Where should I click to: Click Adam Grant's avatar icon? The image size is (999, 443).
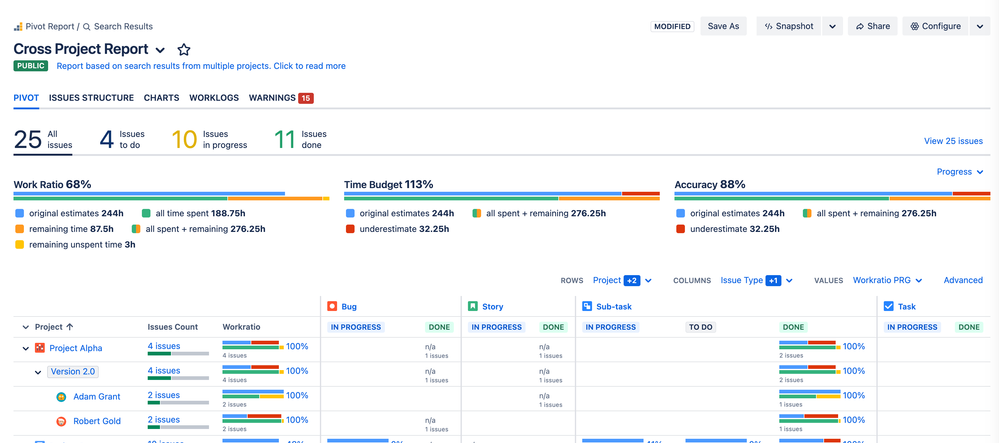61,396
